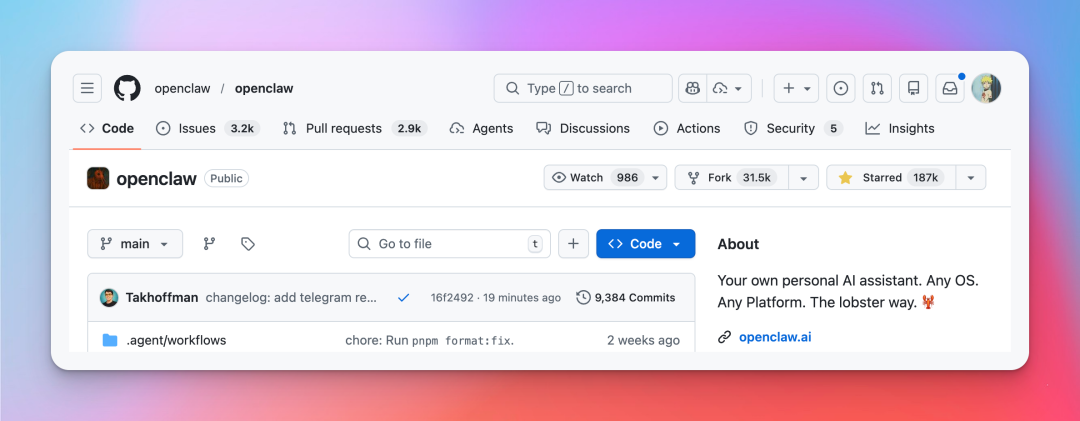The height and width of the screenshot is (421, 1080).
Task: Open your issues from header icon
Action: (841, 88)
